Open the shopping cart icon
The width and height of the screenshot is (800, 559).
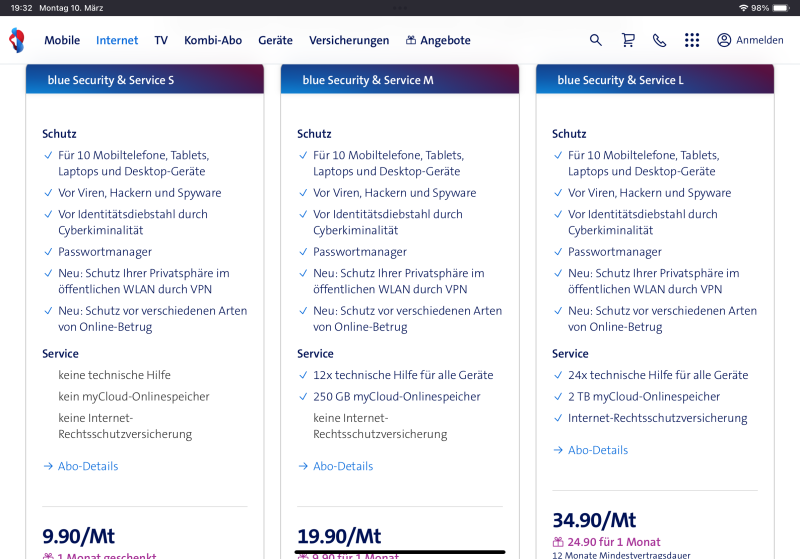click(x=628, y=40)
